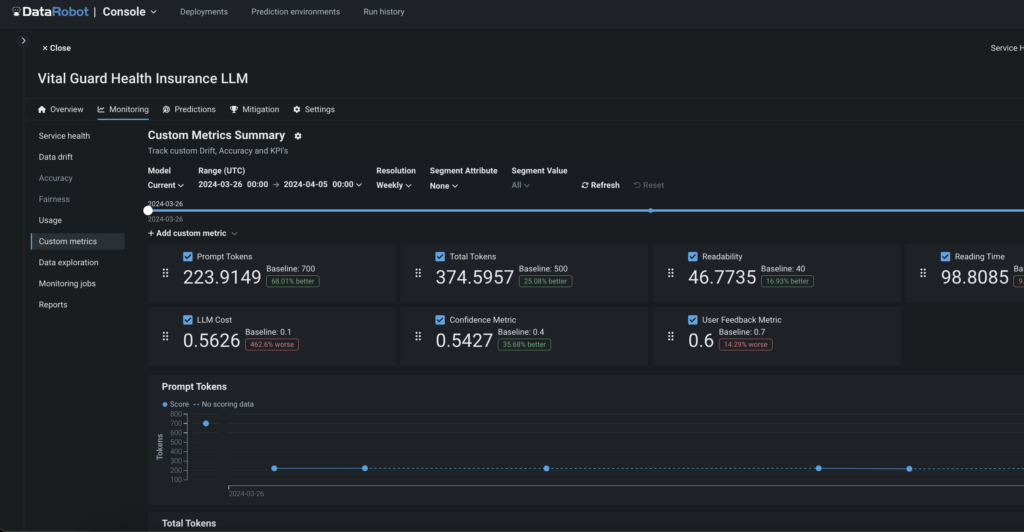Click the Overview home icon
This screenshot has height=532, width=1024.
coord(42,110)
